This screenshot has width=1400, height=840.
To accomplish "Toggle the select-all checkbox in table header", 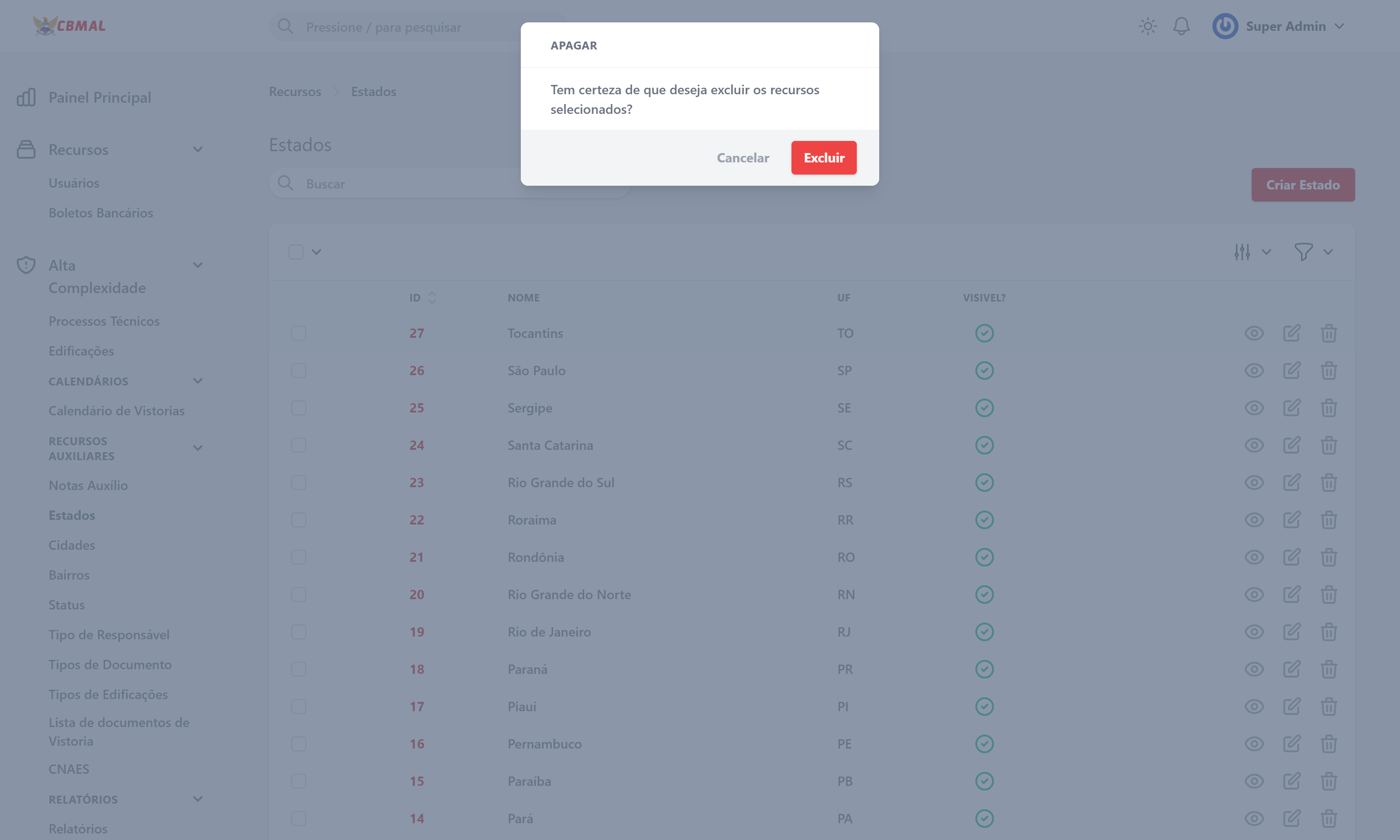I will click(x=295, y=252).
